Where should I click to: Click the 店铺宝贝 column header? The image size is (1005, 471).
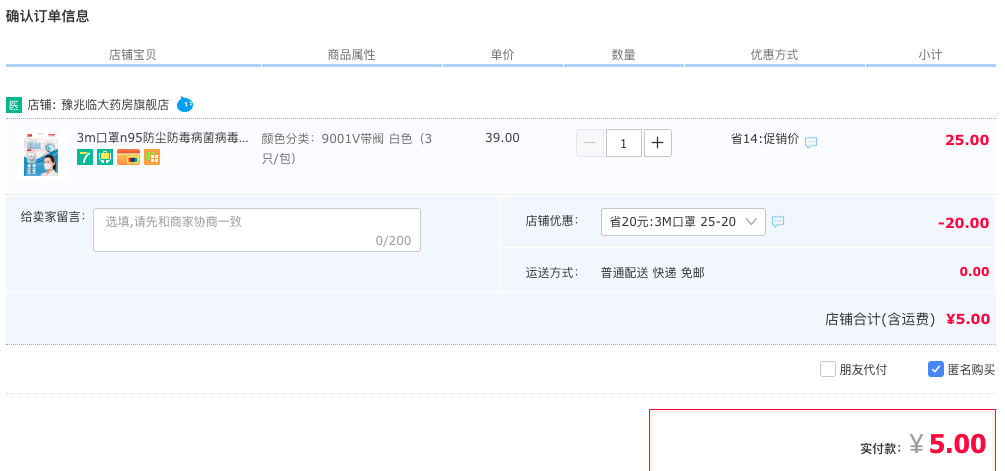point(133,55)
